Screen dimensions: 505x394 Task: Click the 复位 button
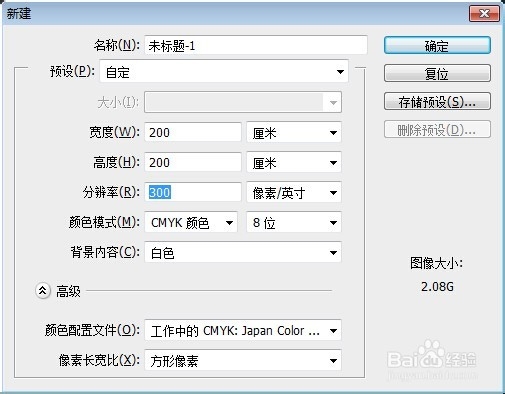[x=437, y=73]
